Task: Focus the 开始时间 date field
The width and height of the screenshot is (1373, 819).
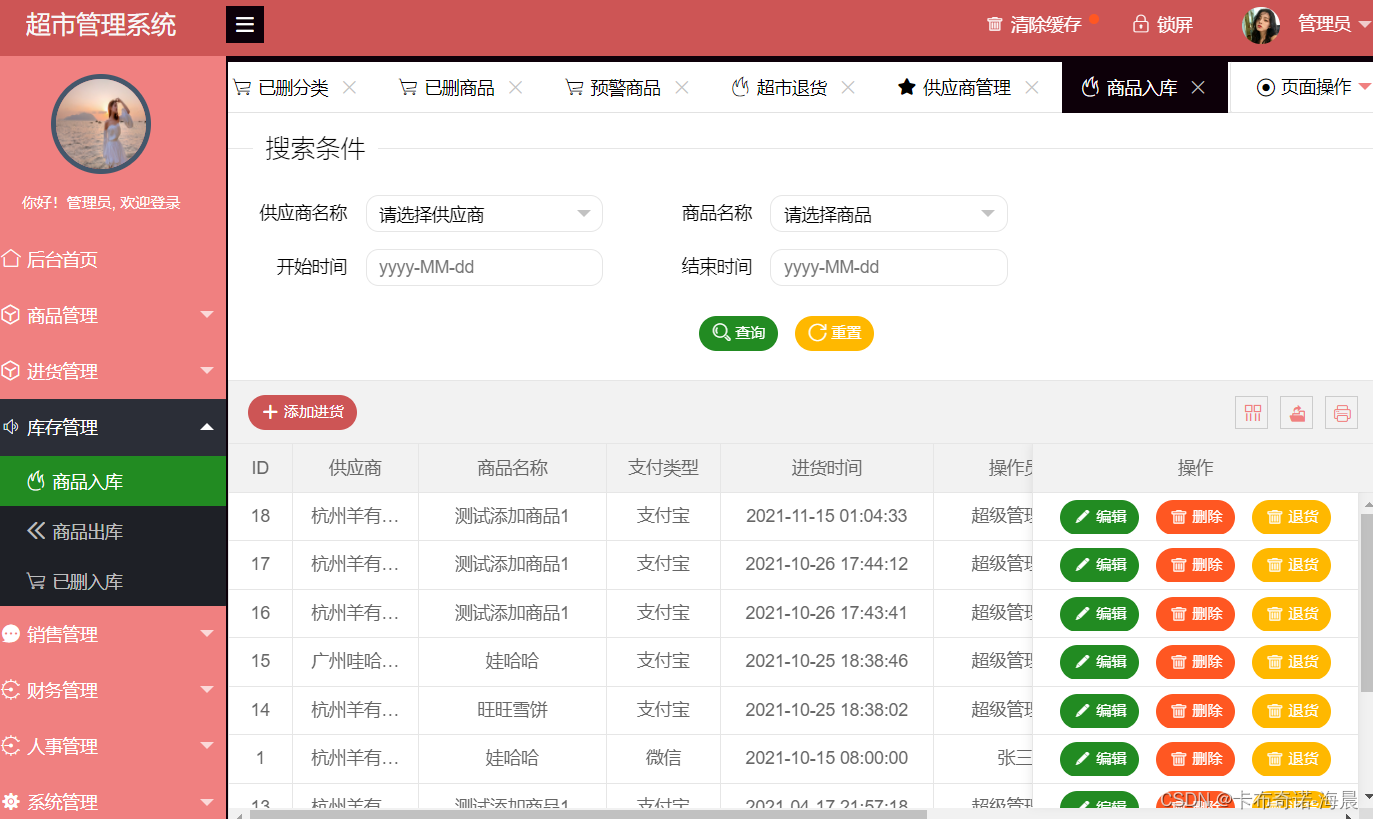Action: pos(484,267)
